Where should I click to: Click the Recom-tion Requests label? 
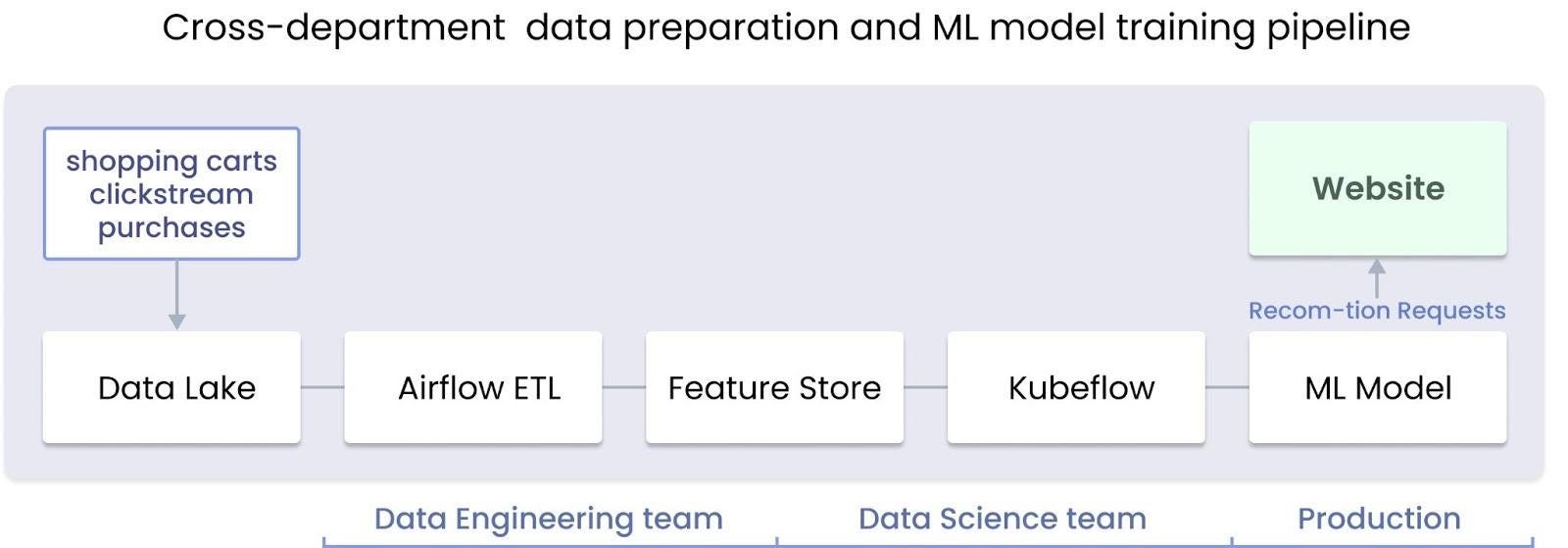1377,311
